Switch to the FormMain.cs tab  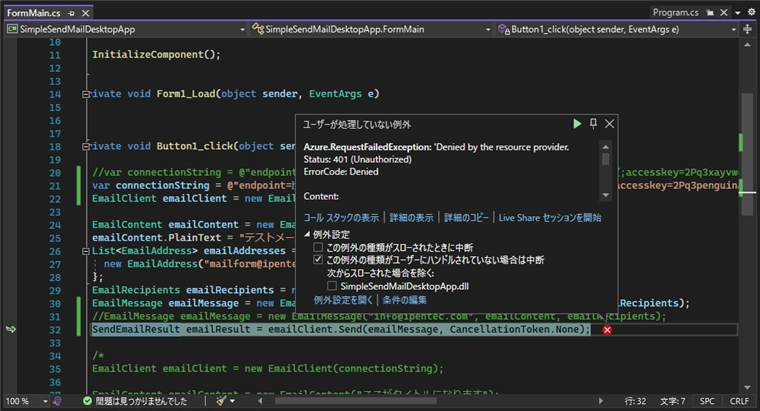pyautogui.click(x=33, y=13)
